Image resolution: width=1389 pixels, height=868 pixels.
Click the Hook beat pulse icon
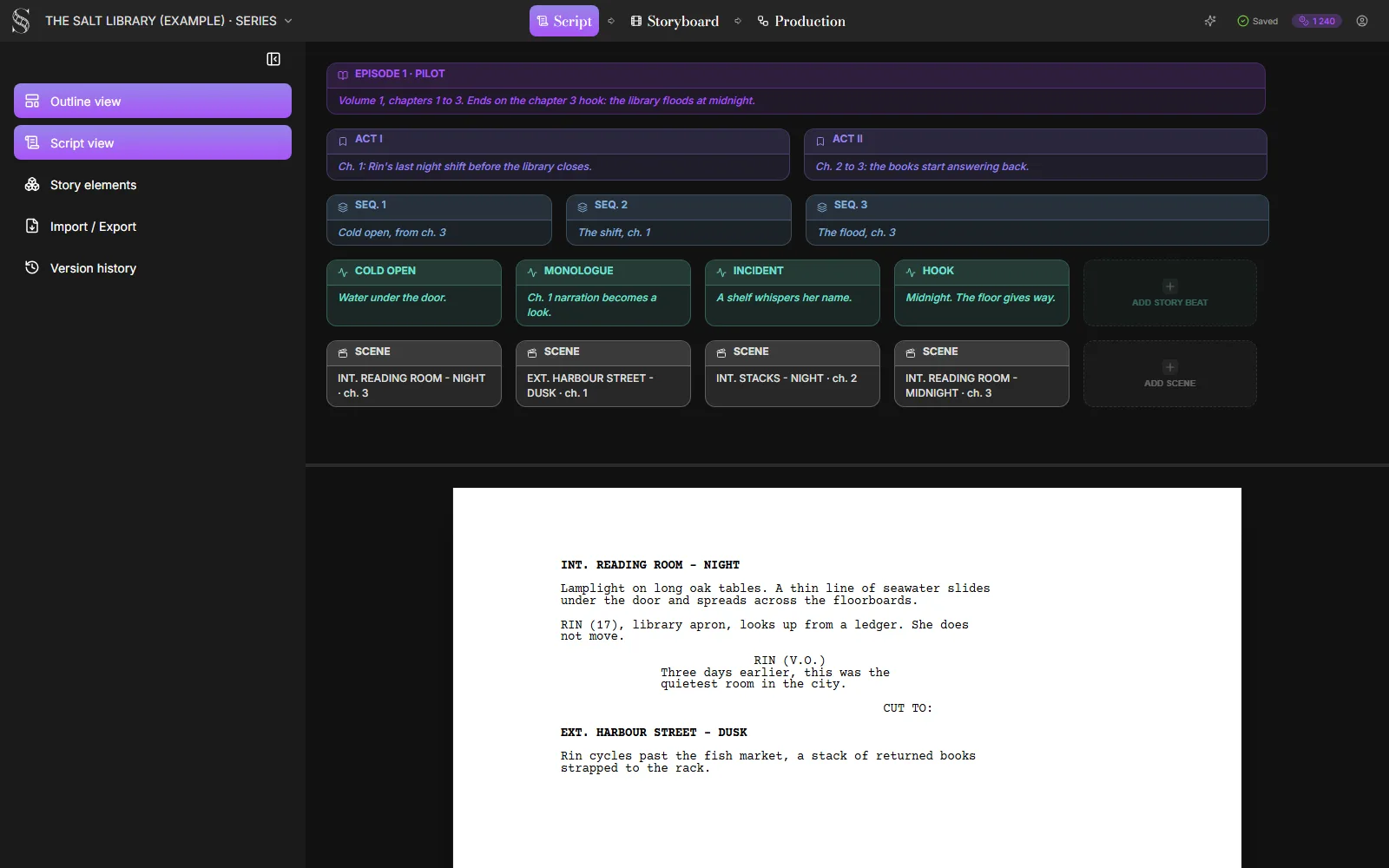(x=911, y=272)
